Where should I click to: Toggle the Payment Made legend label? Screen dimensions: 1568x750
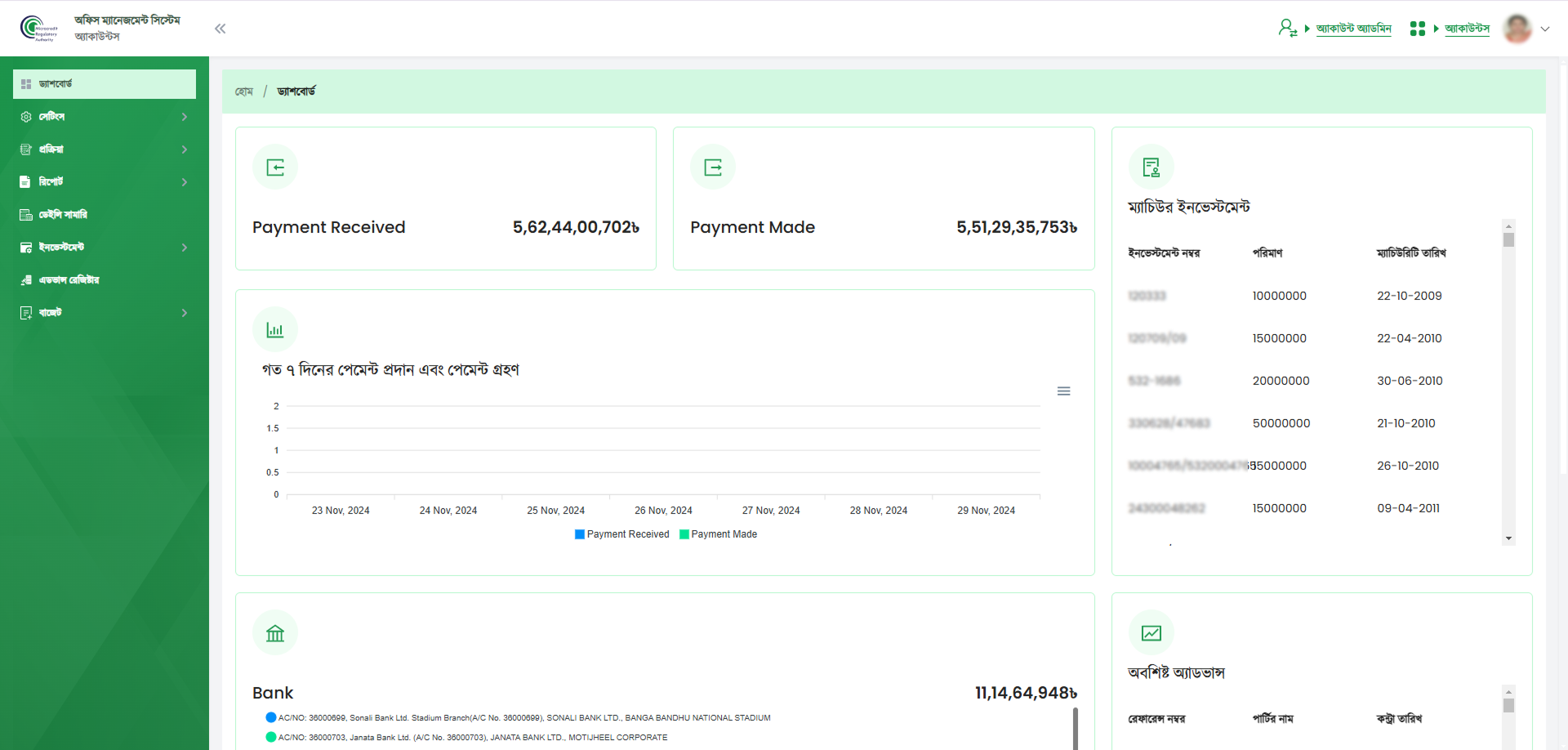pyautogui.click(x=724, y=534)
